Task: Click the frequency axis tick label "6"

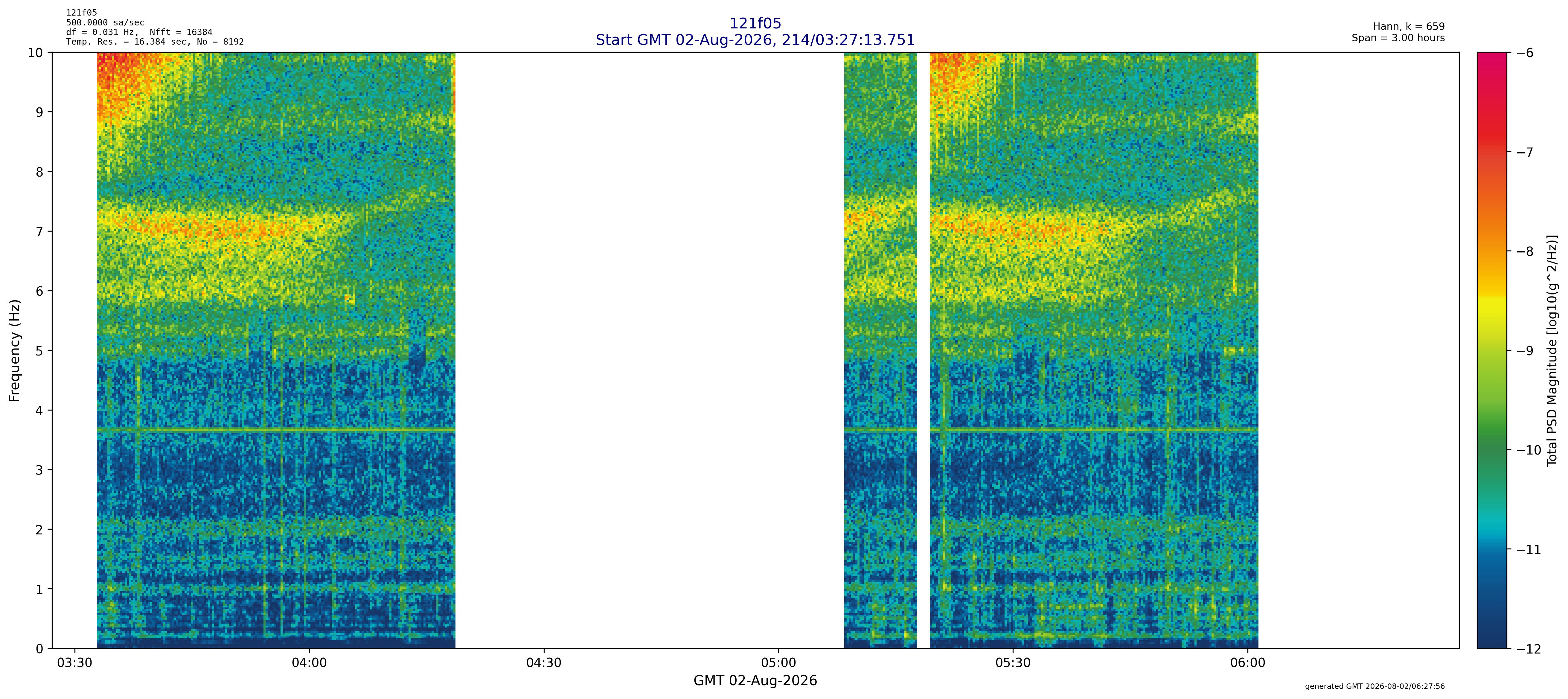Action: [x=39, y=291]
